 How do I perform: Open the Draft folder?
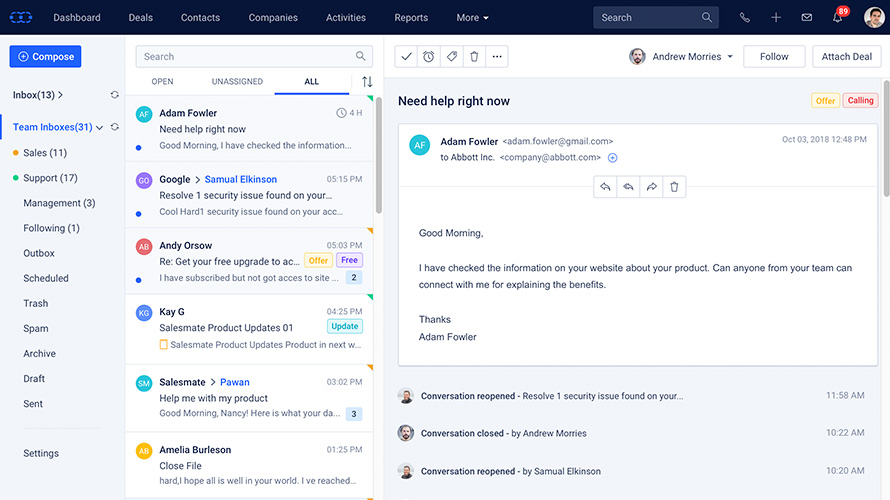pos(33,379)
